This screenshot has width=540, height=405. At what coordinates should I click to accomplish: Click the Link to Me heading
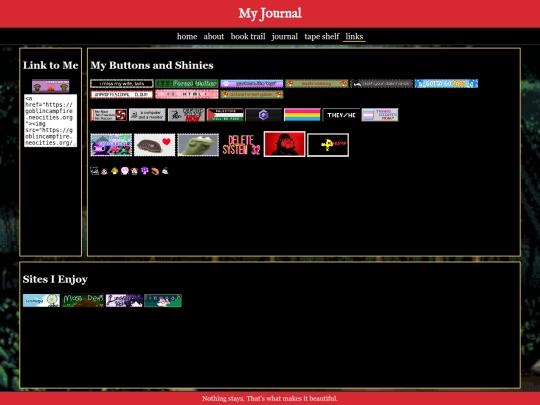tap(51, 65)
